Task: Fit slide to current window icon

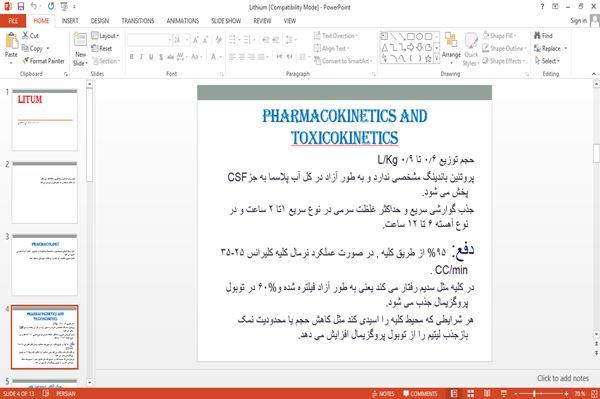Action: coord(594,394)
